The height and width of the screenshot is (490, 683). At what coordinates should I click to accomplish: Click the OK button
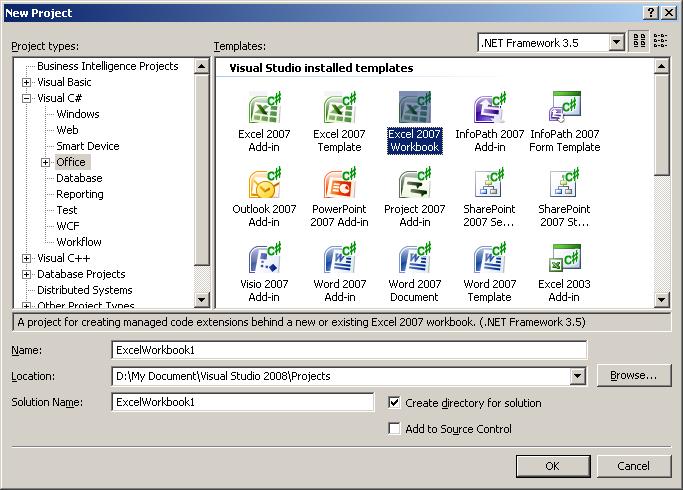coord(553,466)
